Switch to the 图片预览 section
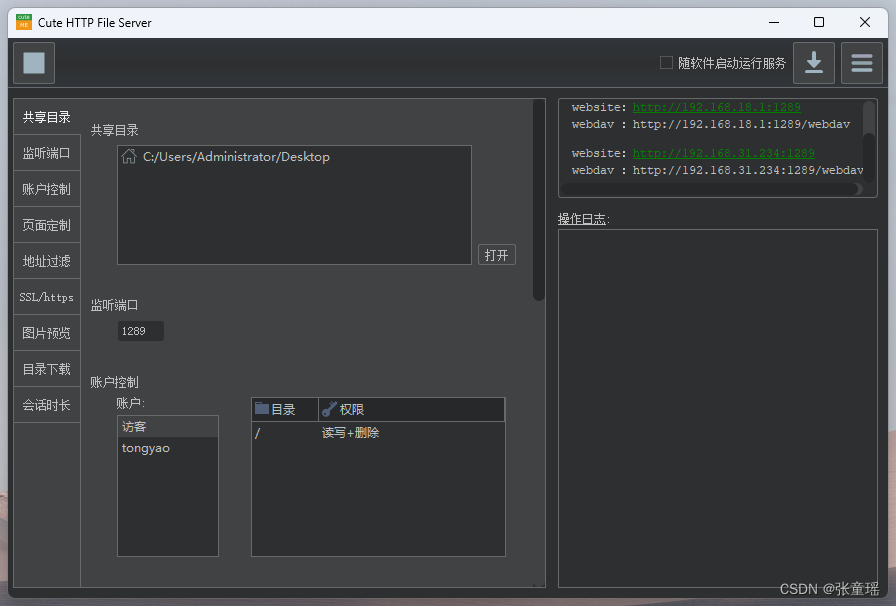Viewport: 896px width, 606px height. (46, 332)
